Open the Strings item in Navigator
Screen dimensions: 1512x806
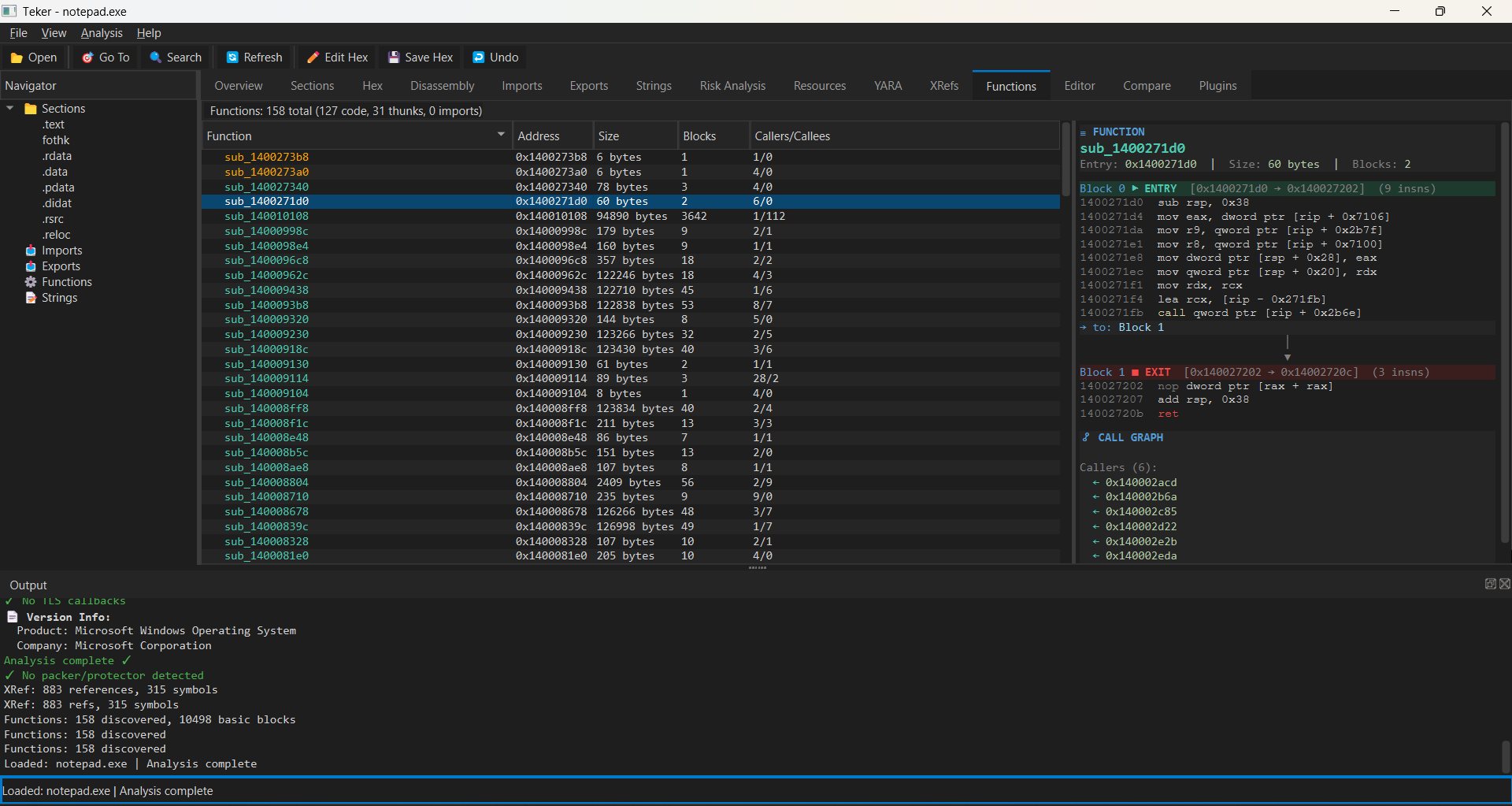coord(59,298)
